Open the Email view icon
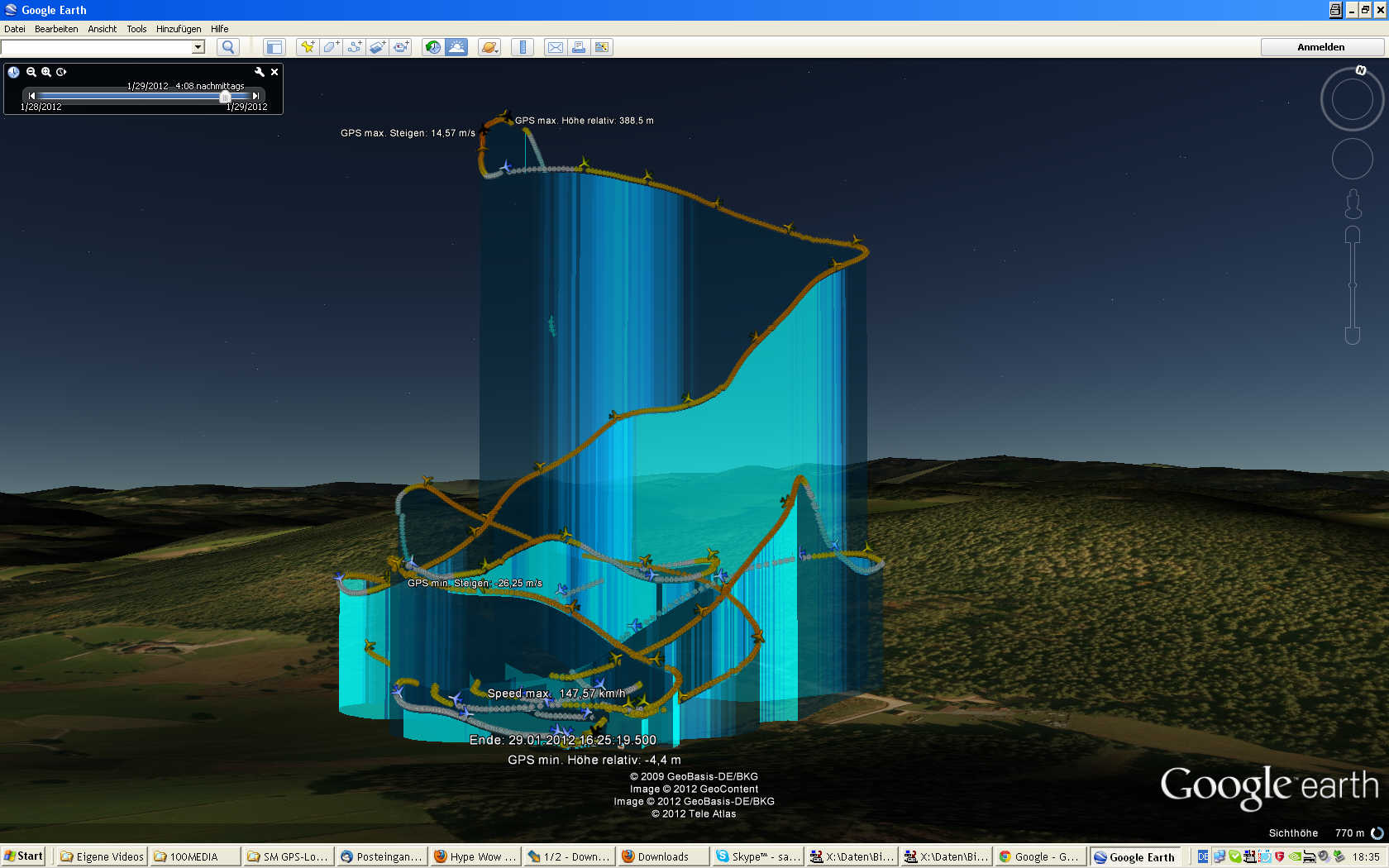The width and height of the screenshot is (1389, 868). tap(556, 47)
